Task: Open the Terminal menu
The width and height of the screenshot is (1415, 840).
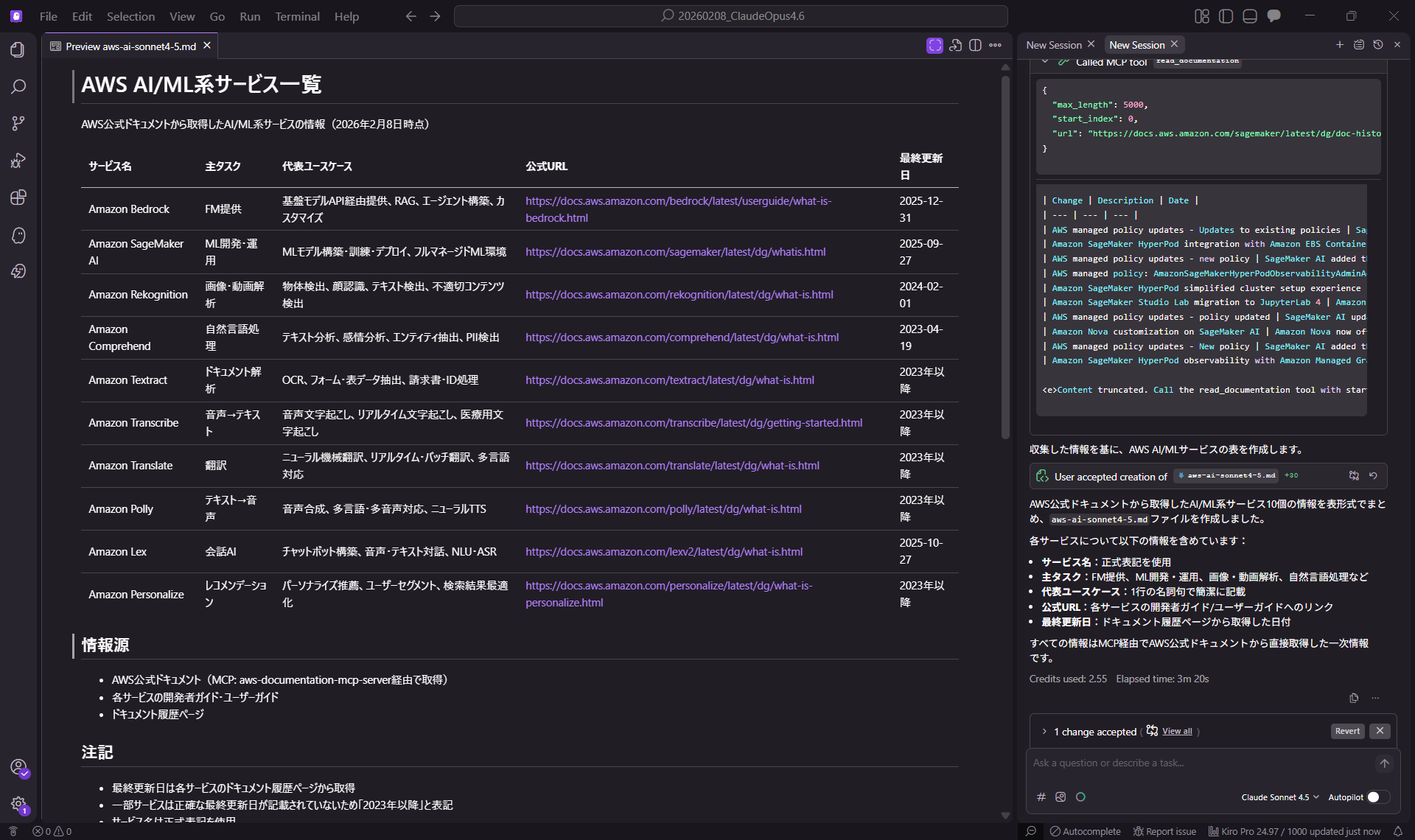Action: (297, 16)
